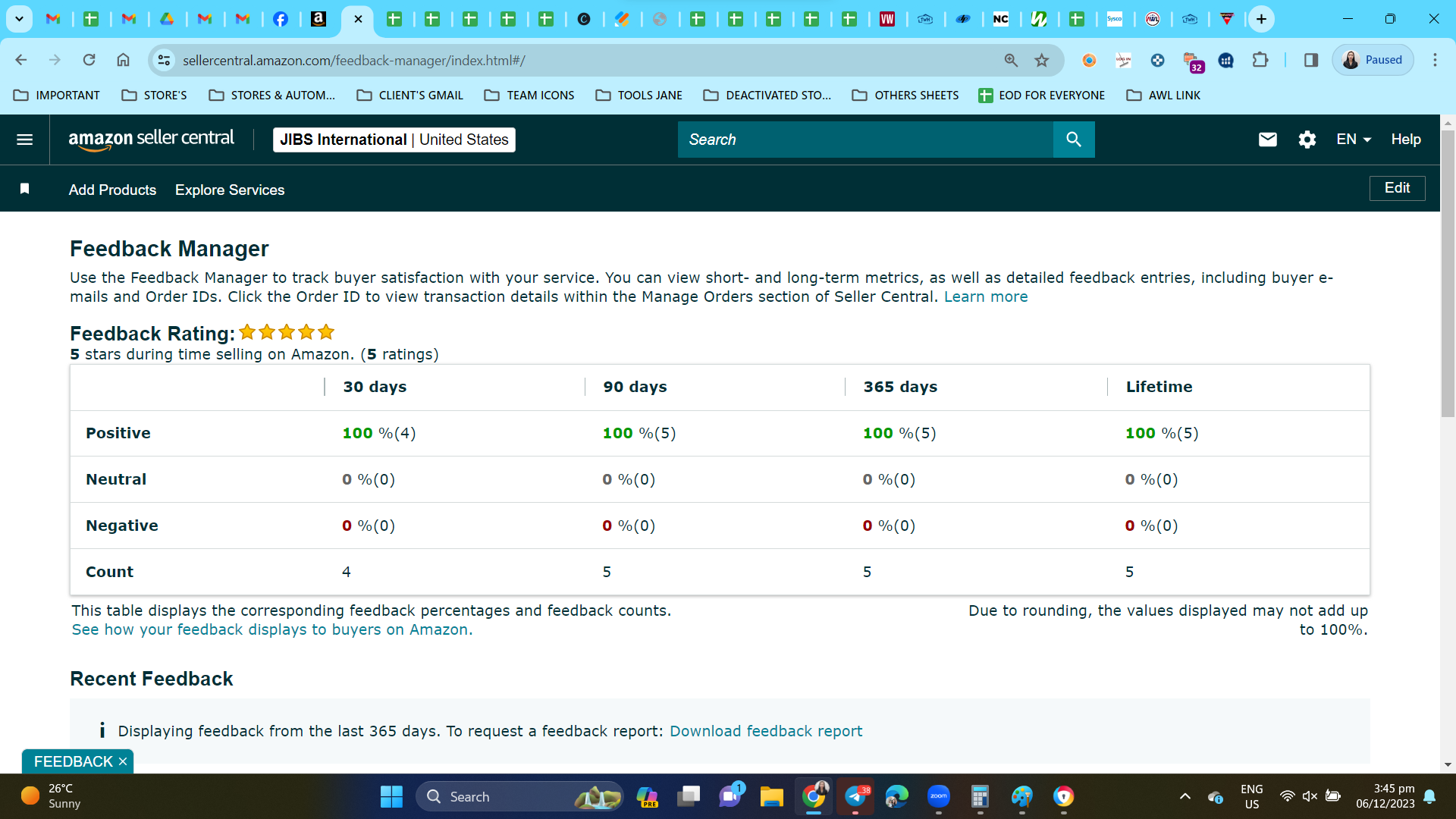This screenshot has height=819, width=1456.
Task: Click the 365 days column header
Action: 900,387
